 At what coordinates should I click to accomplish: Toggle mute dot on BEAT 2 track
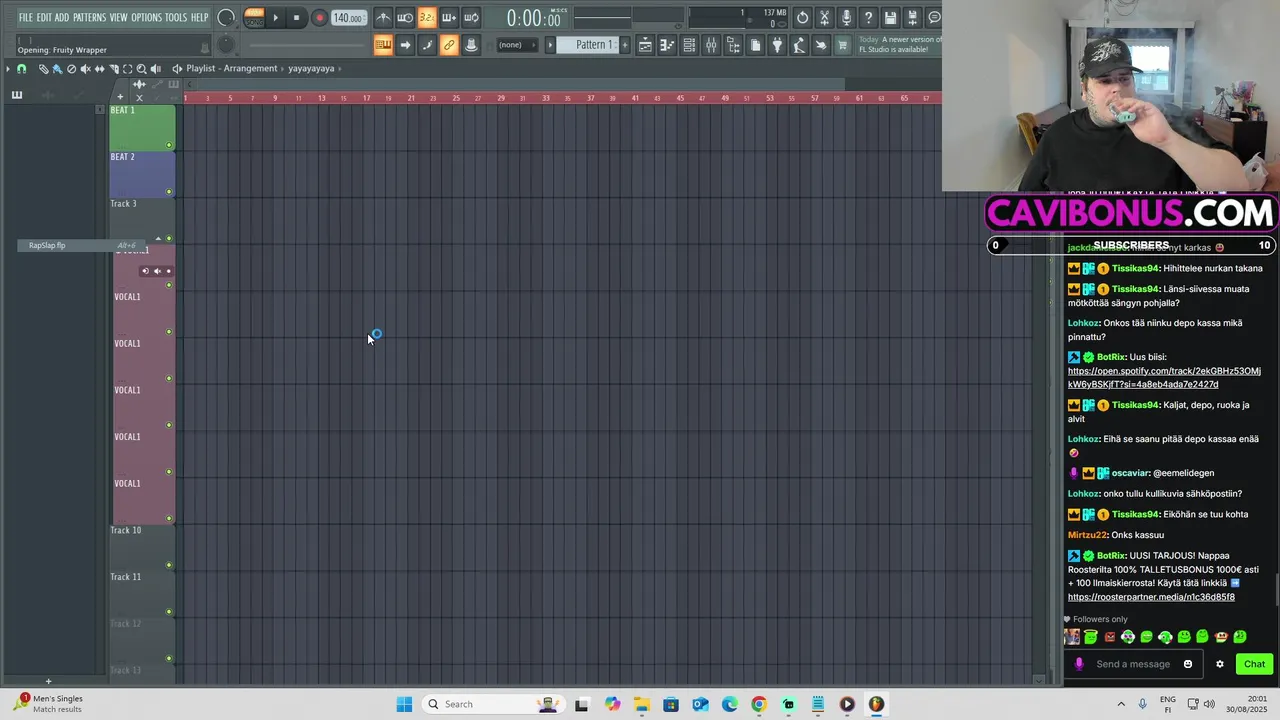pyautogui.click(x=169, y=192)
